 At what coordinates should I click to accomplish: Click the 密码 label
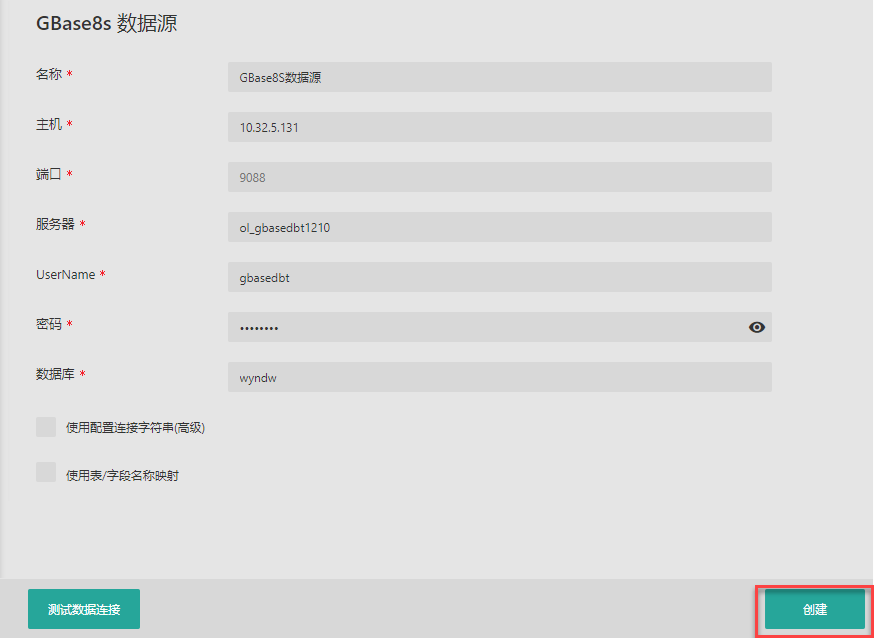[49, 324]
